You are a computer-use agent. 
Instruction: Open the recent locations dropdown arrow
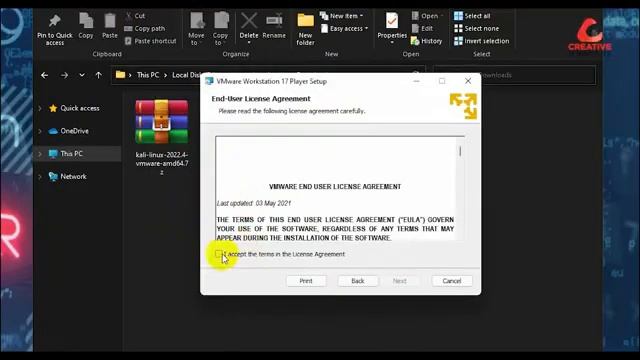click(x=82, y=75)
